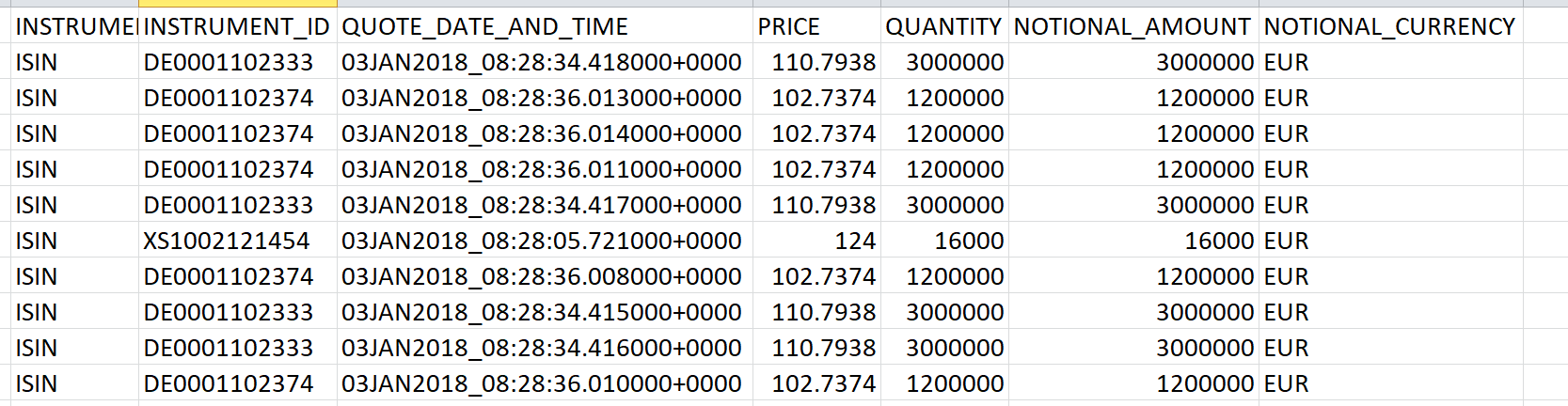This screenshot has width=1568, height=406.
Task: Select the PRICE column header cell
Action: 816,26
